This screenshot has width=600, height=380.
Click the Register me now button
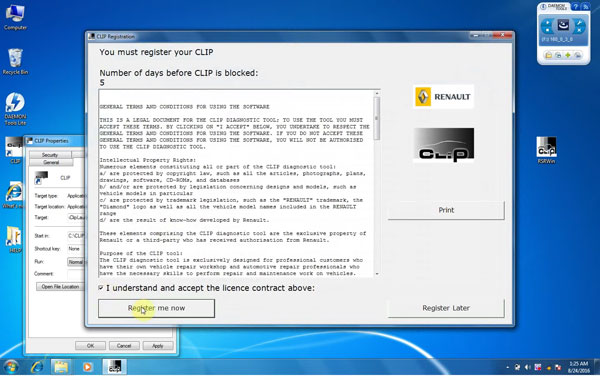(156, 308)
